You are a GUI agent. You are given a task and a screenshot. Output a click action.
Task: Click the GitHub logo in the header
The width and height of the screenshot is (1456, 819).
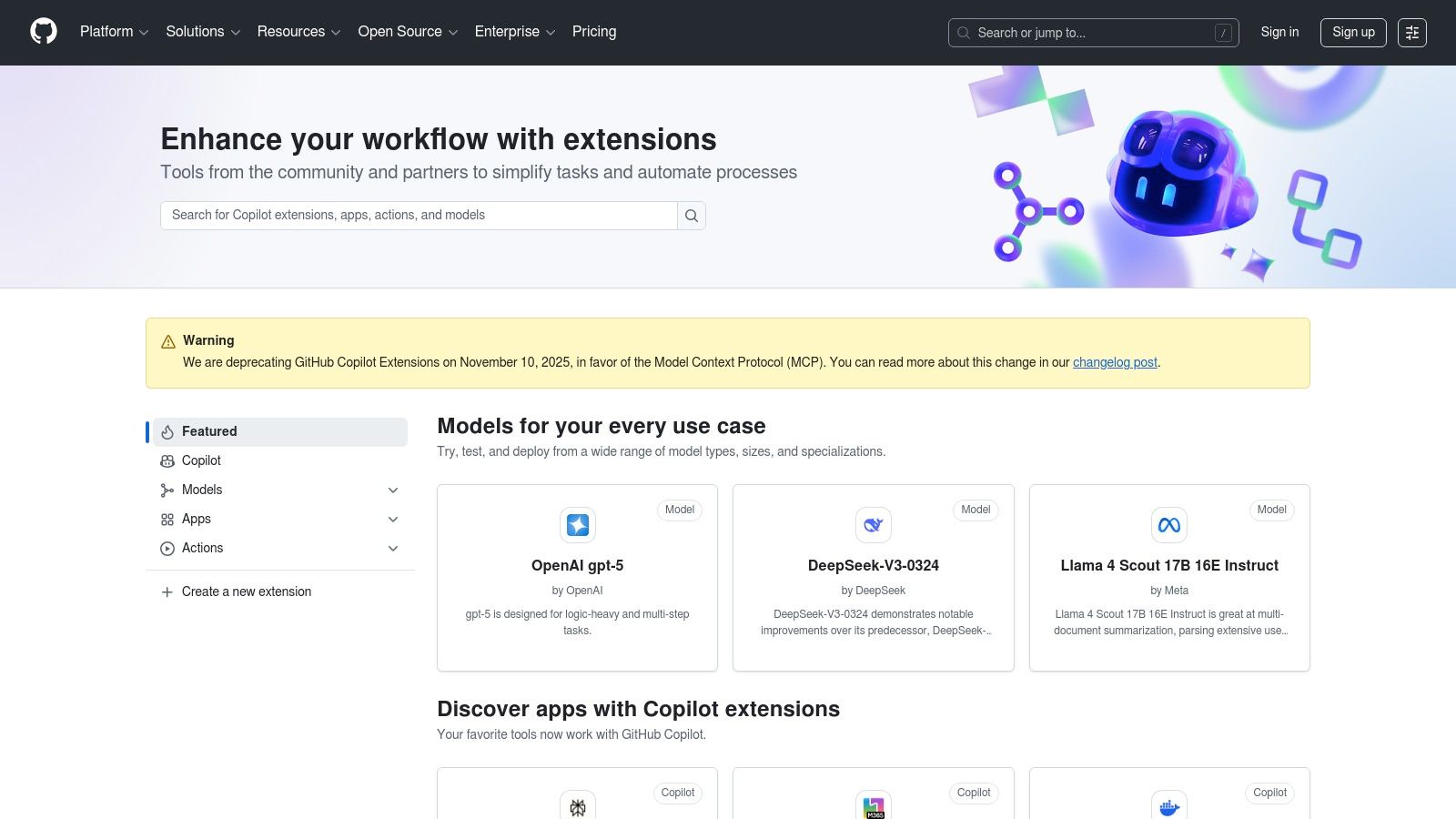[x=44, y=31]
